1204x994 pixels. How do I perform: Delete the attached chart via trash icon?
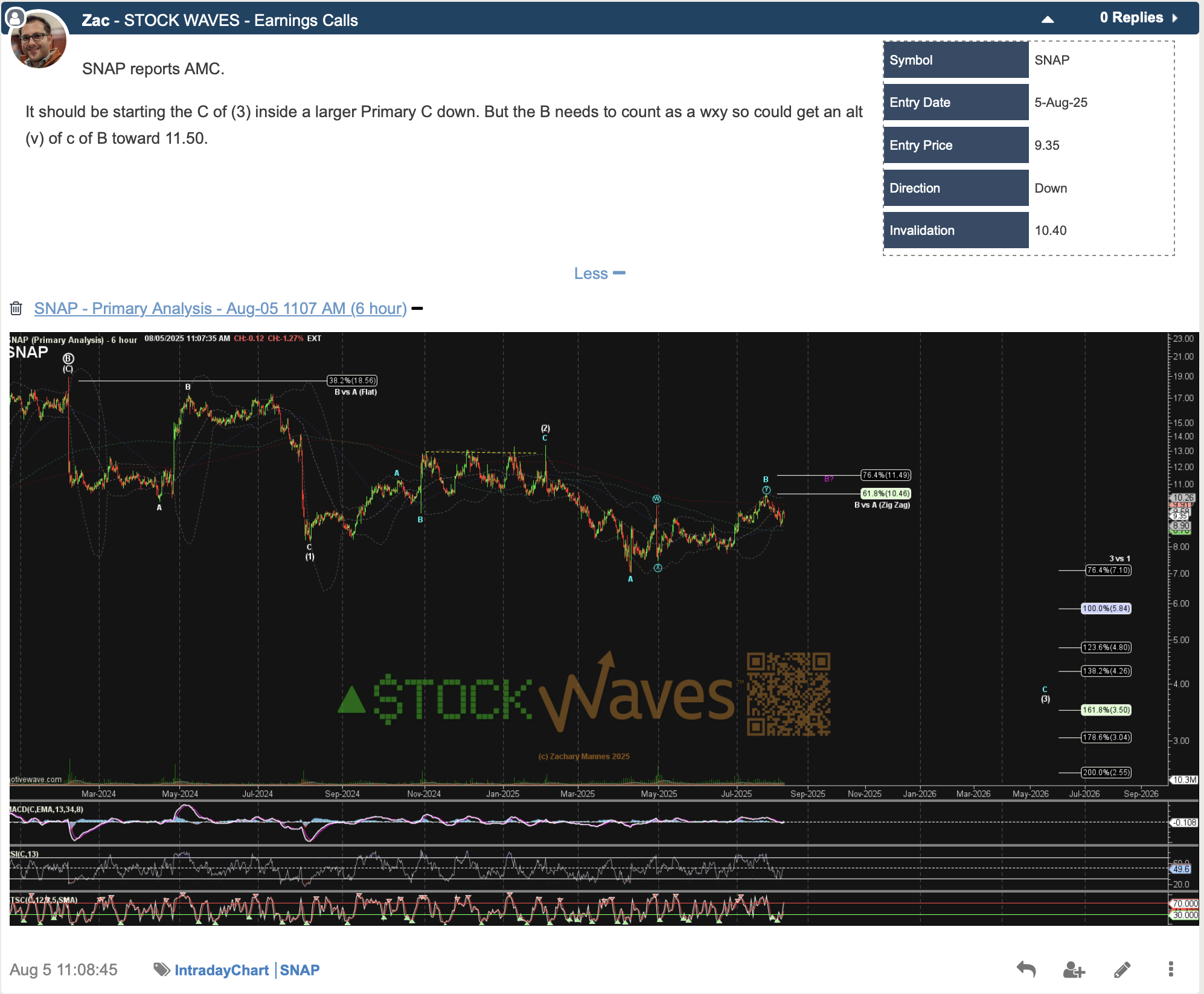click(16, 309)
